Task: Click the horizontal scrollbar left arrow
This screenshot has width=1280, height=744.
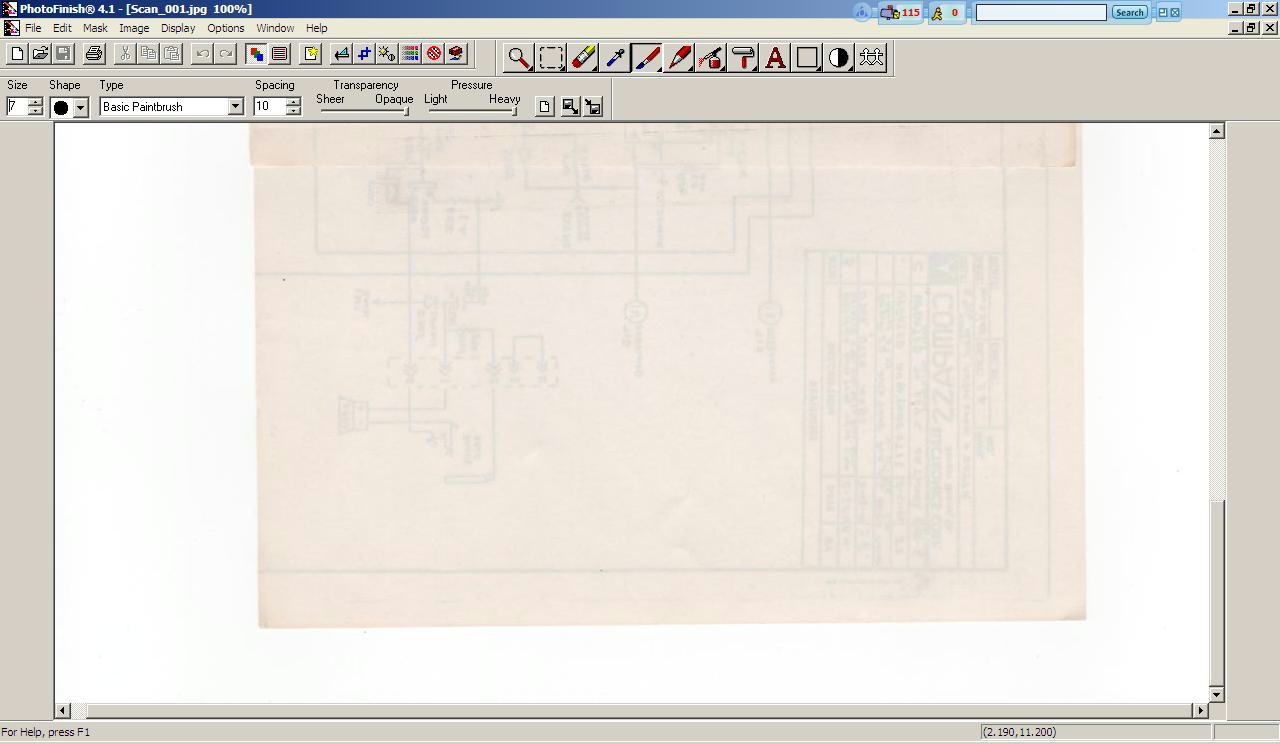Action: (x=62, y=710)
